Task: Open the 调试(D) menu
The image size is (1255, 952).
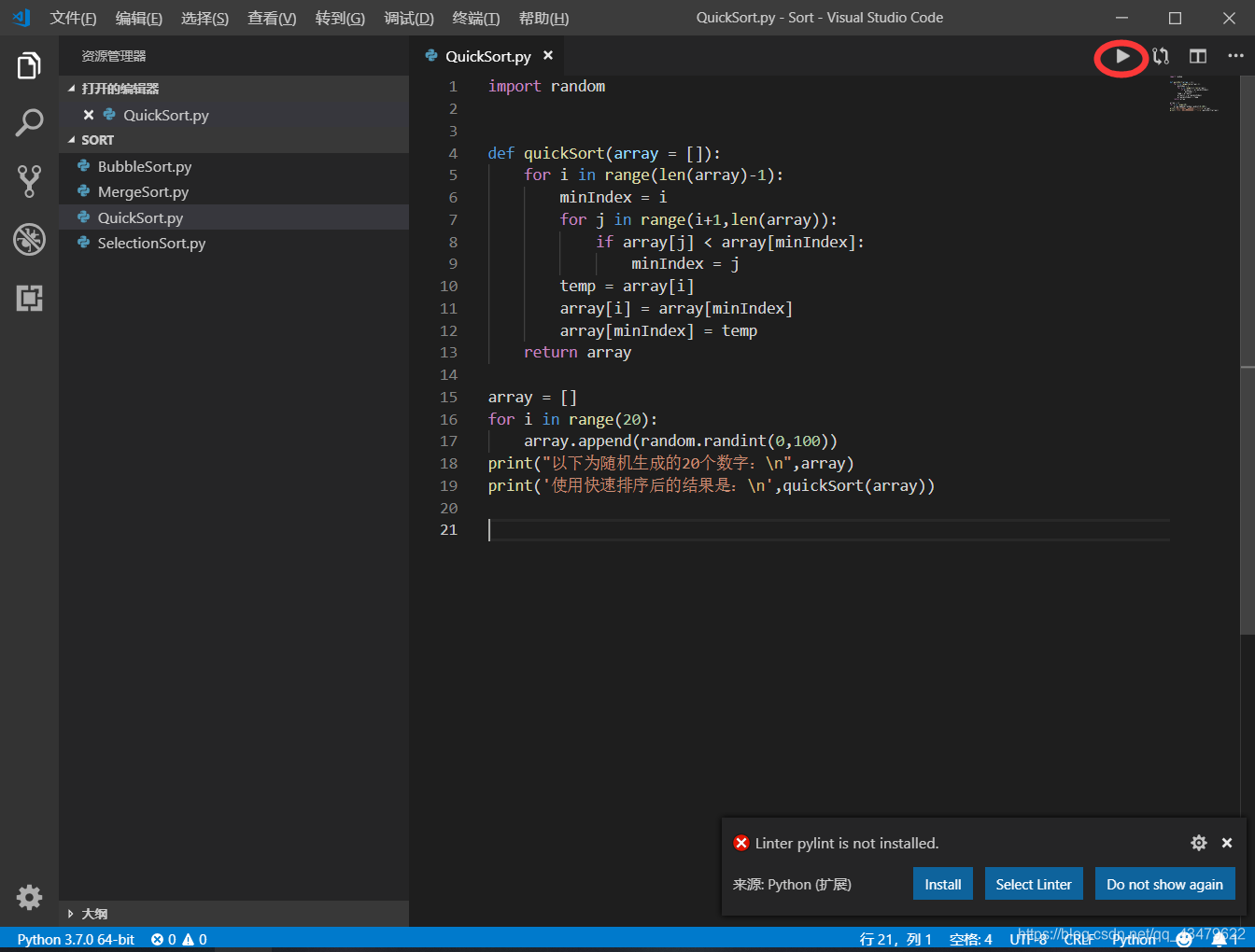Action: coord(408,18)
